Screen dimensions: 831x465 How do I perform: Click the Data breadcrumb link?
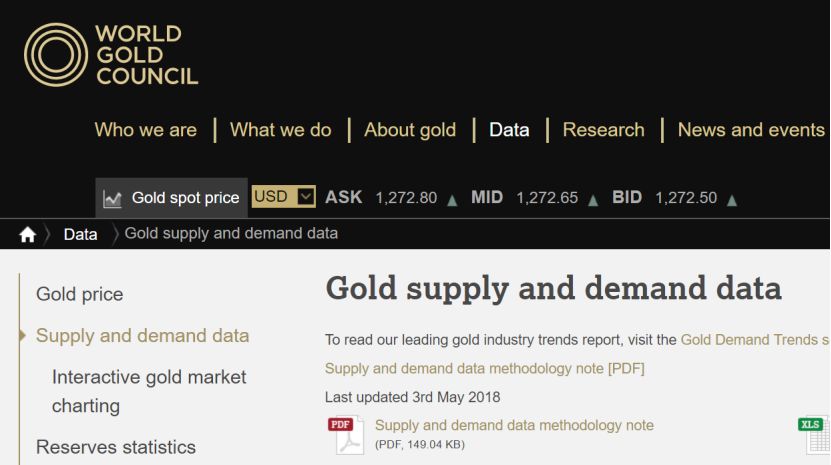click(80, 234)
